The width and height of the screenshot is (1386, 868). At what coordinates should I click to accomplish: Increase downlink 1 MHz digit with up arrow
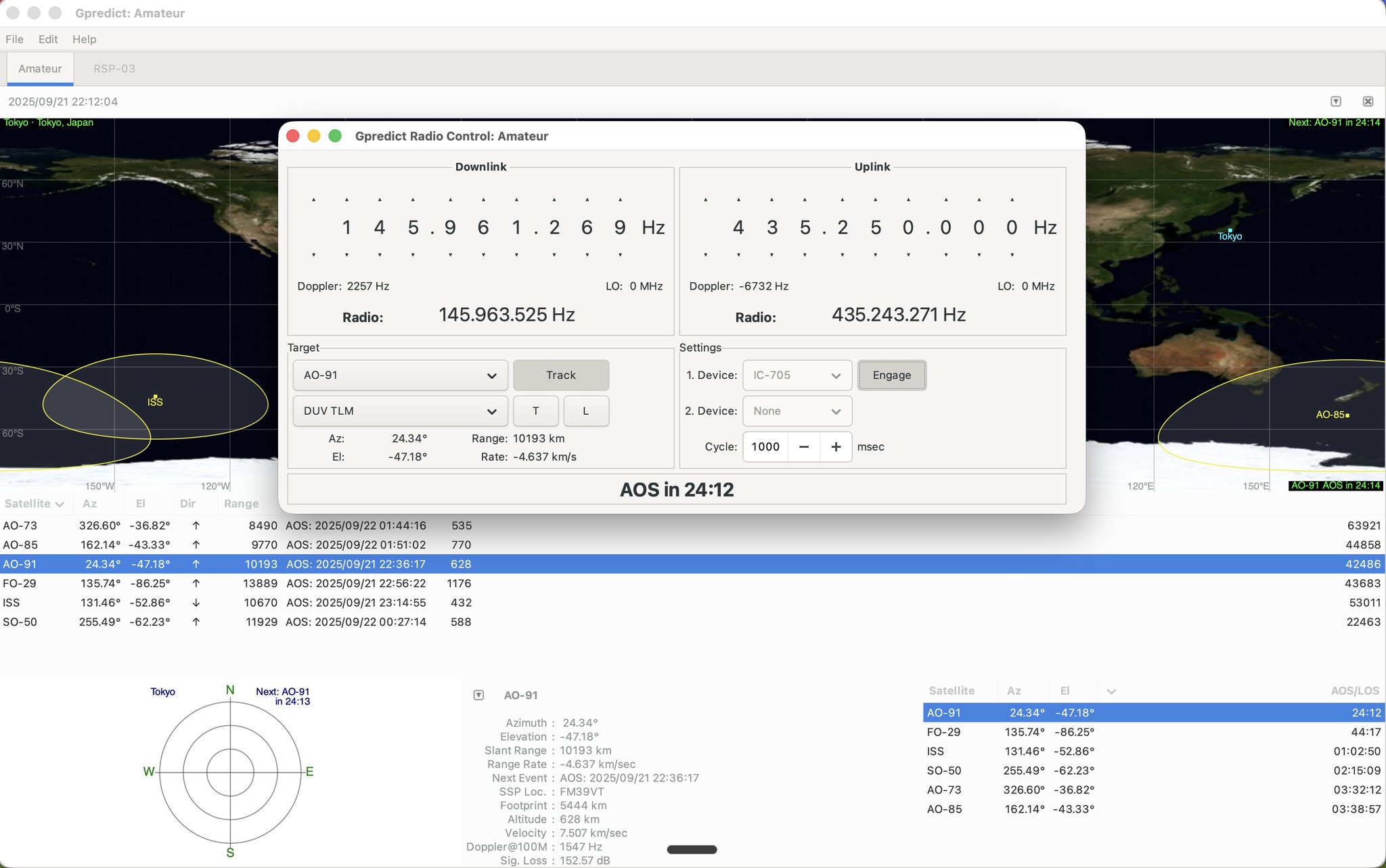point(413,200)
